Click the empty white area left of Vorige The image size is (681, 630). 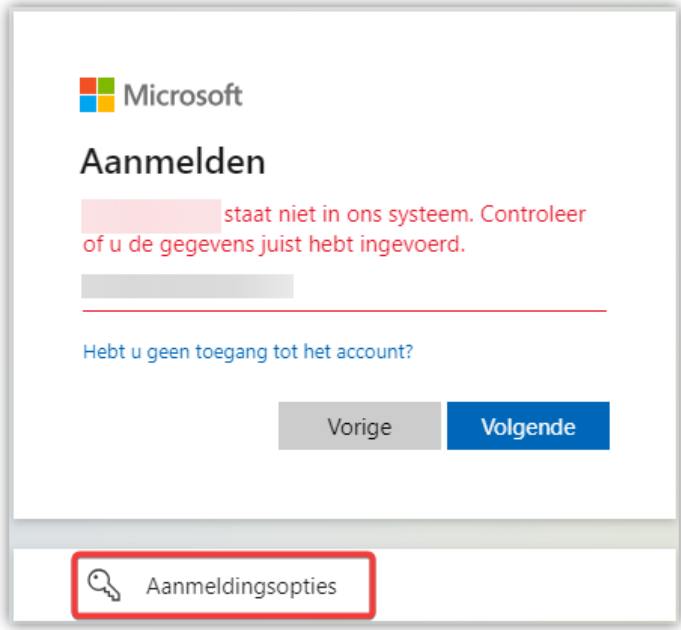[170, 427]
